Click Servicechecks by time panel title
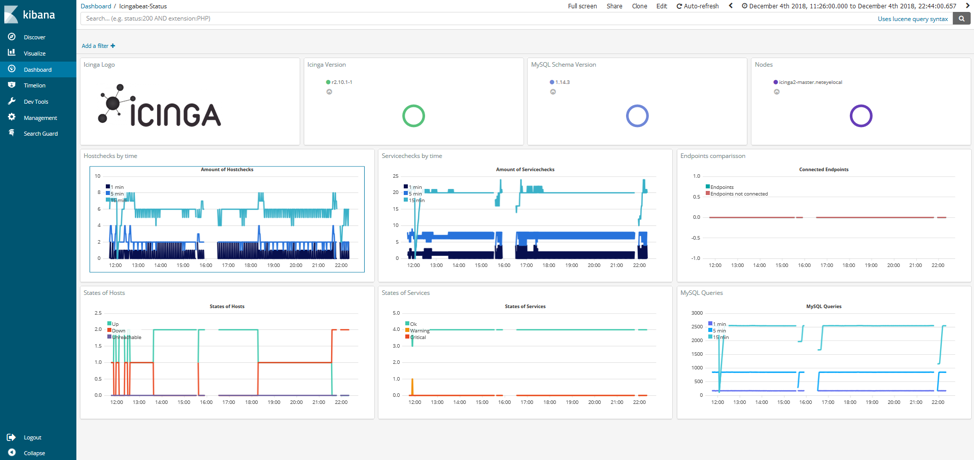Screen dimensions: 974x460 point(412,156)
